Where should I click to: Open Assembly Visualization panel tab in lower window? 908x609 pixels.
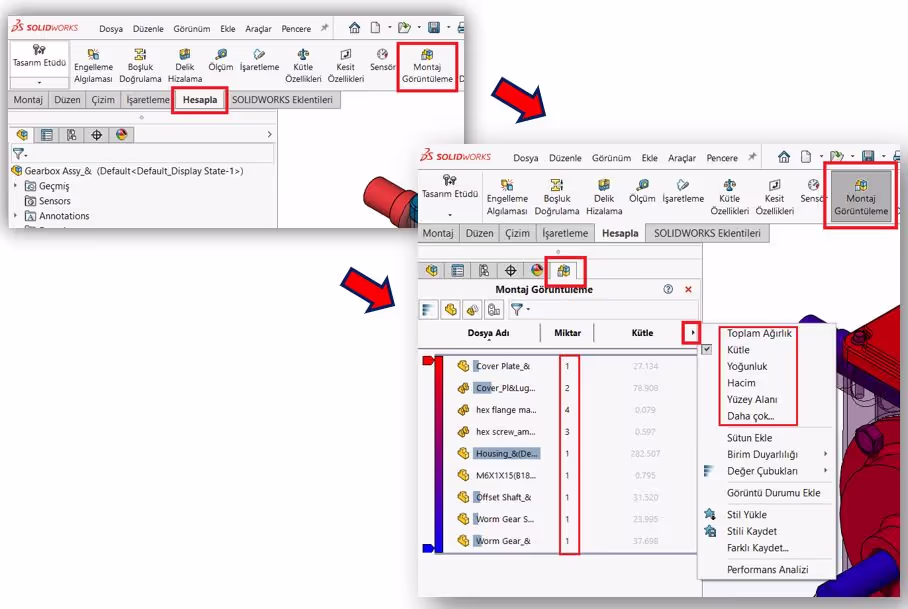(563, 270)
